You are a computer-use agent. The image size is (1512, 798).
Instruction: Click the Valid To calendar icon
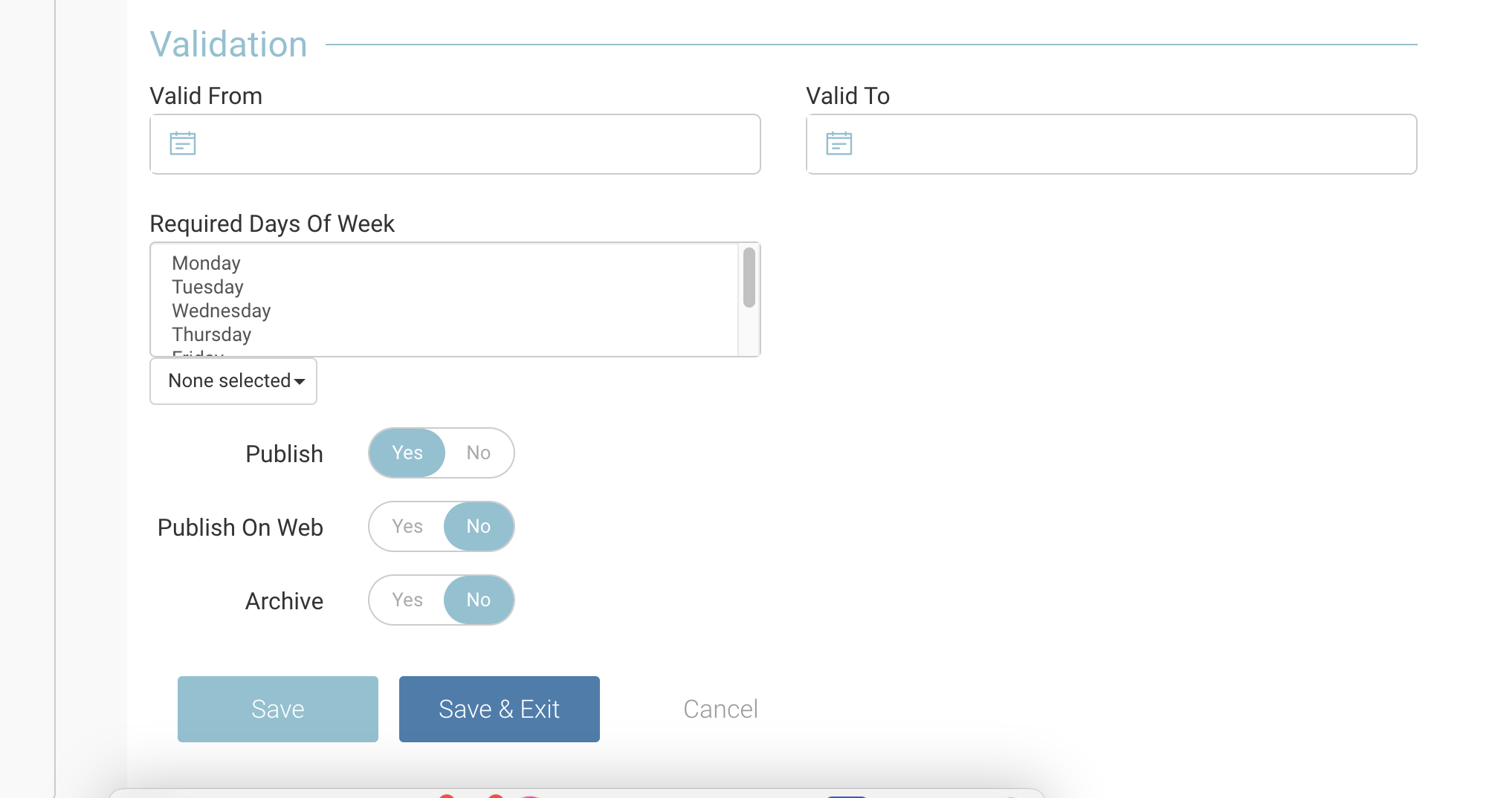coord(839,143)
